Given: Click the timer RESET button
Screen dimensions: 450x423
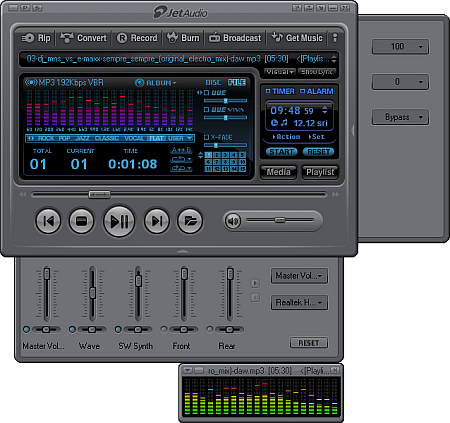Looking at the screenshot, I should pyautogui.click(x=319, y=152).
